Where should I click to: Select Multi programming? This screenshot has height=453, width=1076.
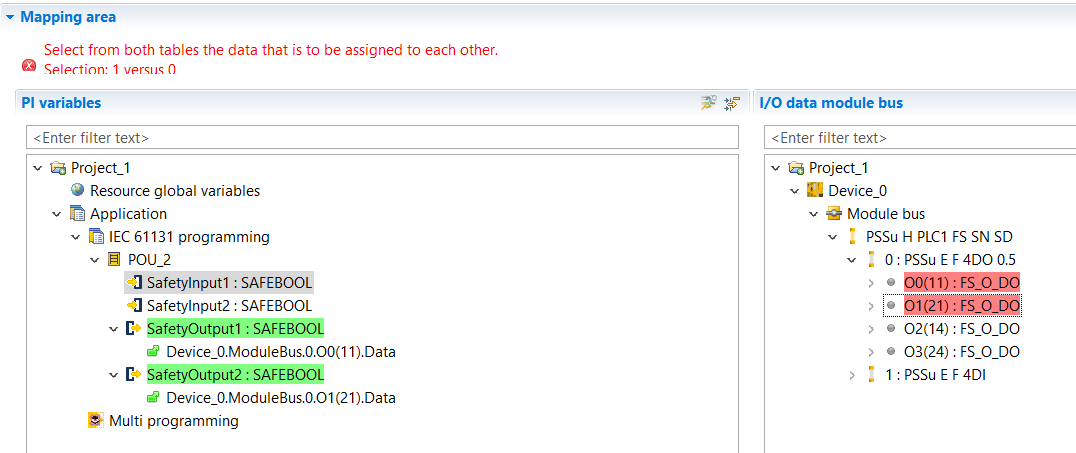click(x=174, y=421)
